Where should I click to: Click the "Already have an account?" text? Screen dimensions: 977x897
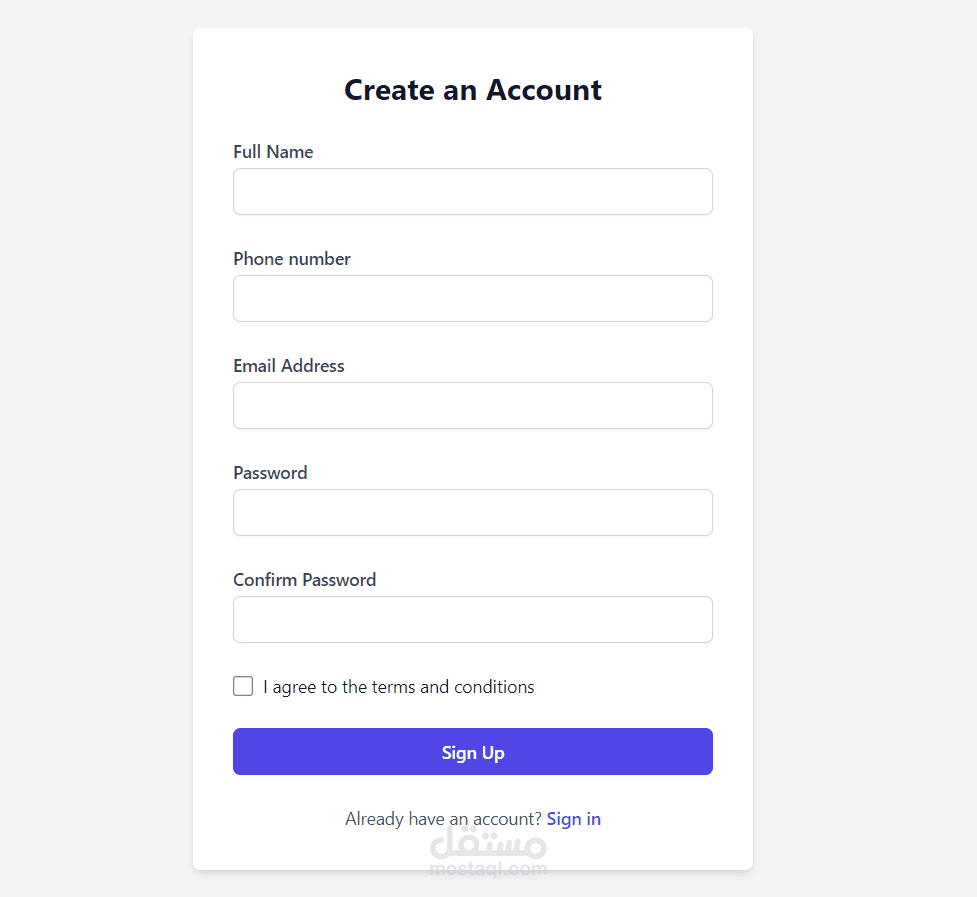point(443,819)
